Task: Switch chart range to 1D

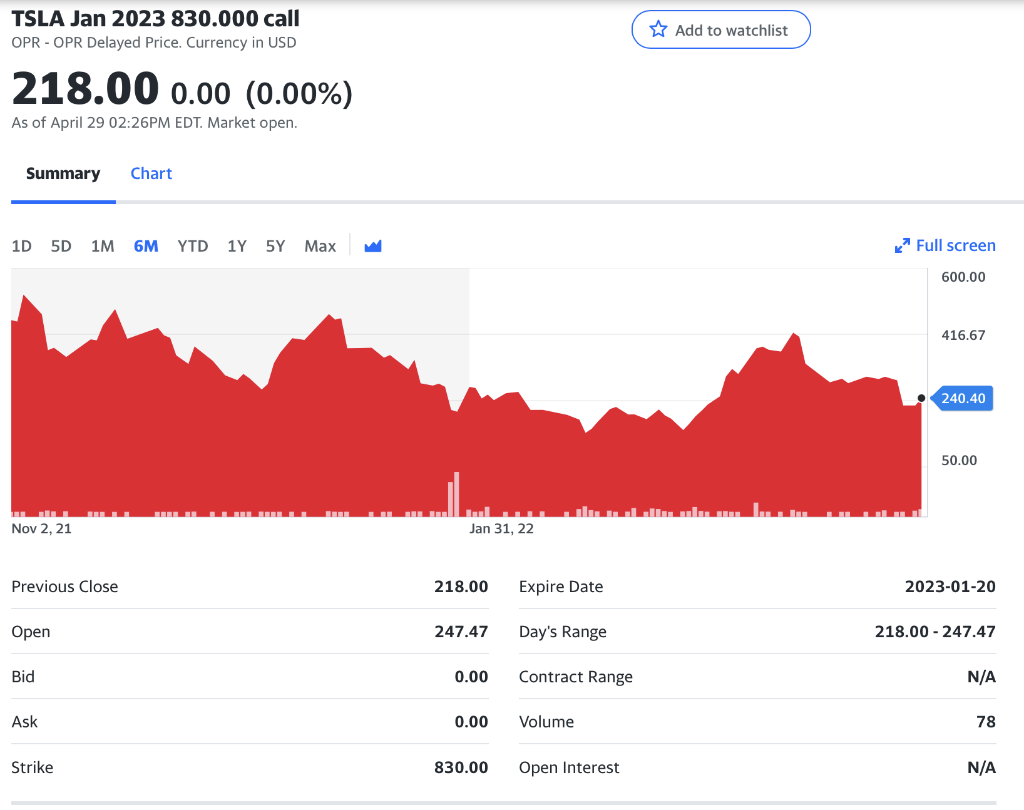Action: (22, 246)
